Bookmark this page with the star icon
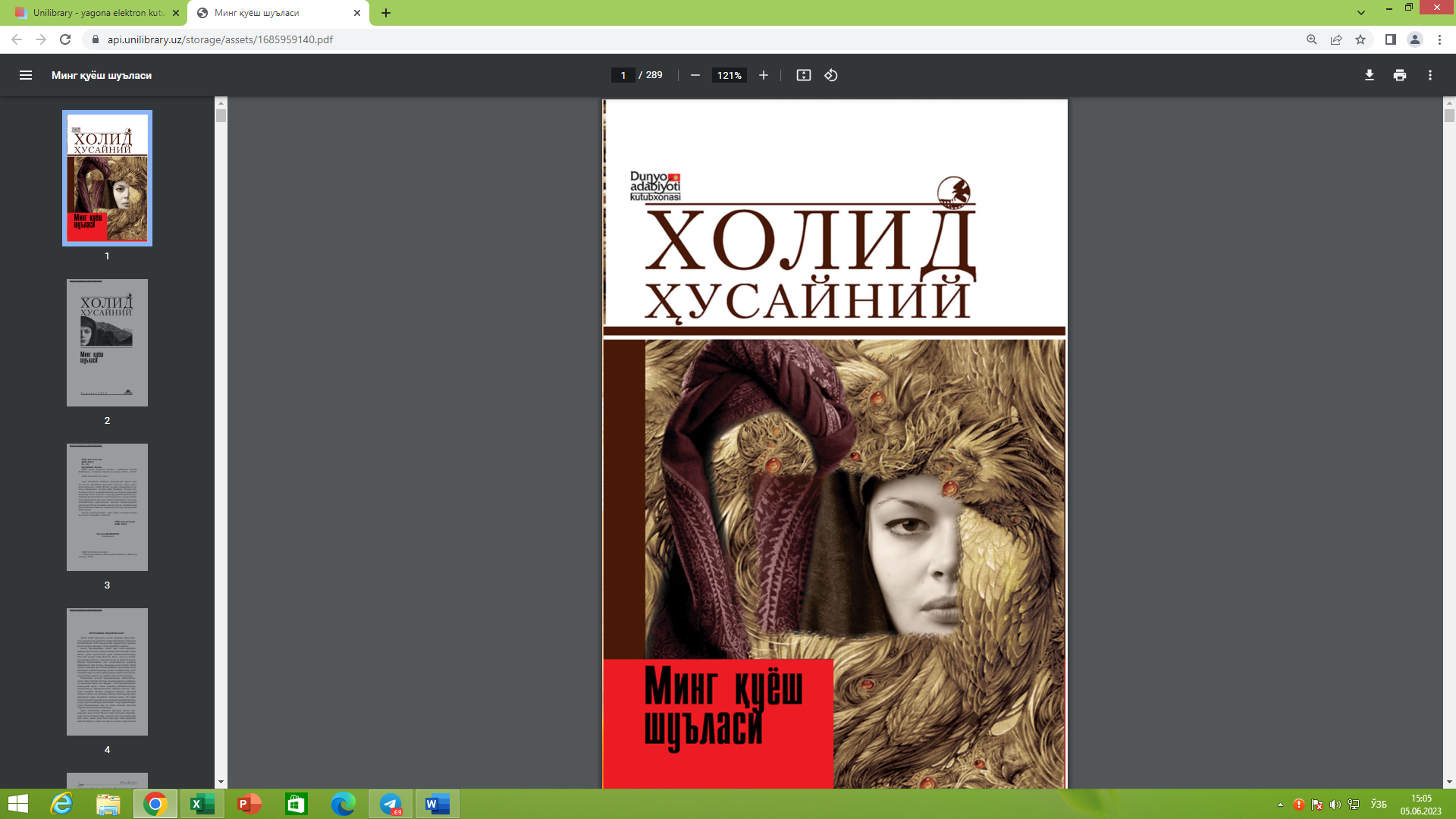1456x819 pixels. (x=1361, y=40)
